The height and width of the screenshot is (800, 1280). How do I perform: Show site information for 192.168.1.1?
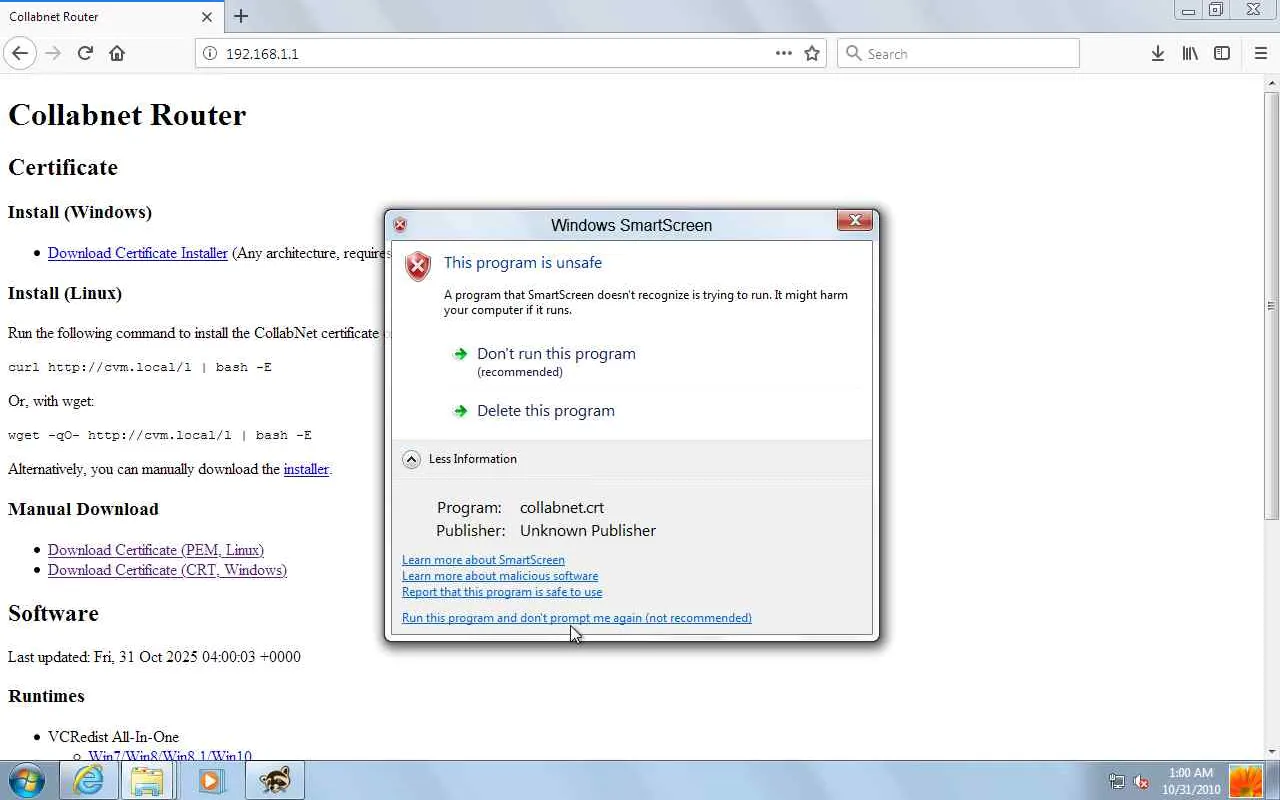[x=210, y=54]
